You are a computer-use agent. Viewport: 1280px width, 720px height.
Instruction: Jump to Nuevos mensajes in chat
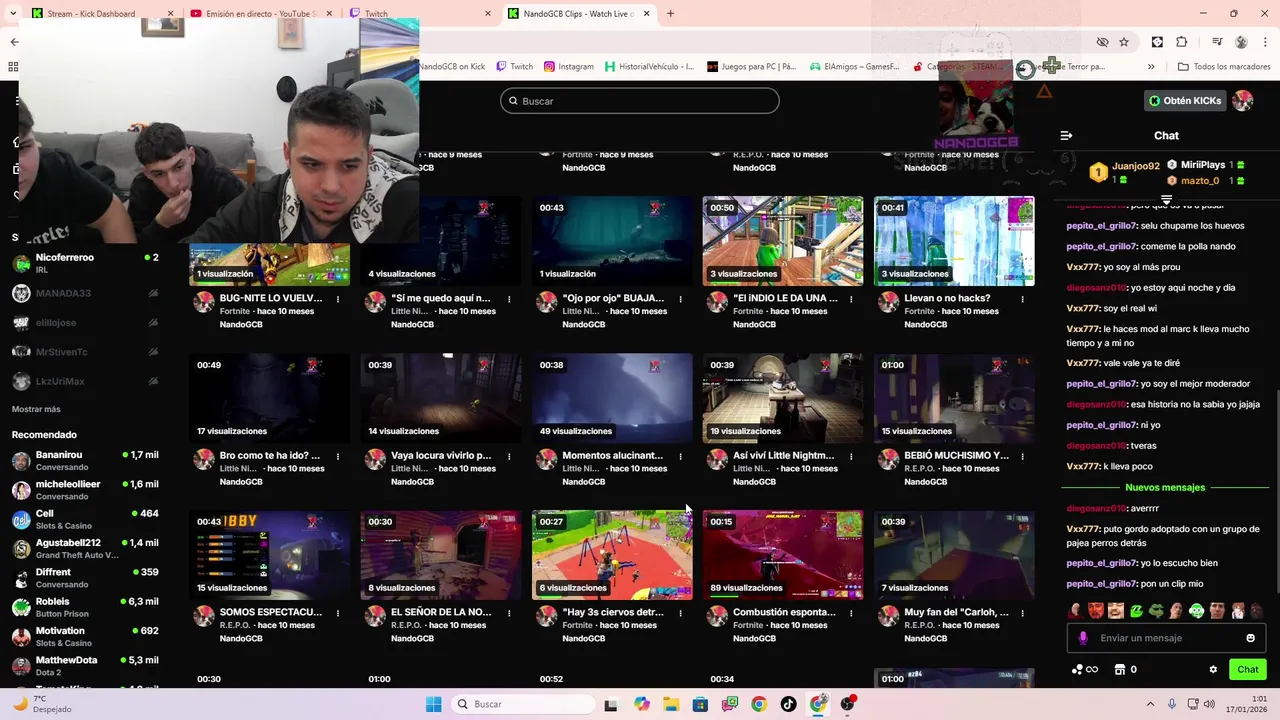[1165, 487]
